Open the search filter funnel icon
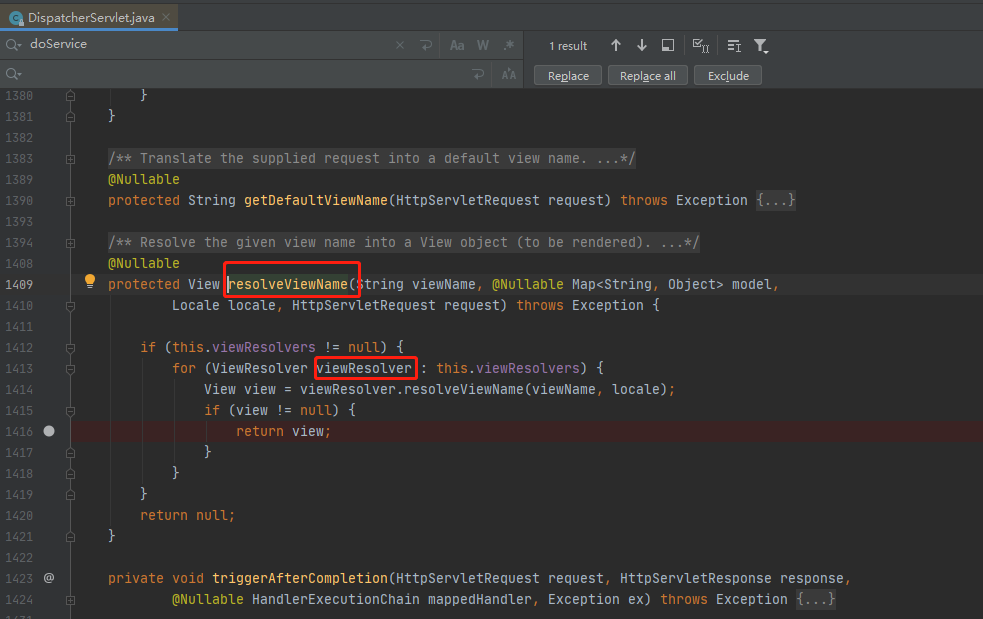 pos(761,46)
